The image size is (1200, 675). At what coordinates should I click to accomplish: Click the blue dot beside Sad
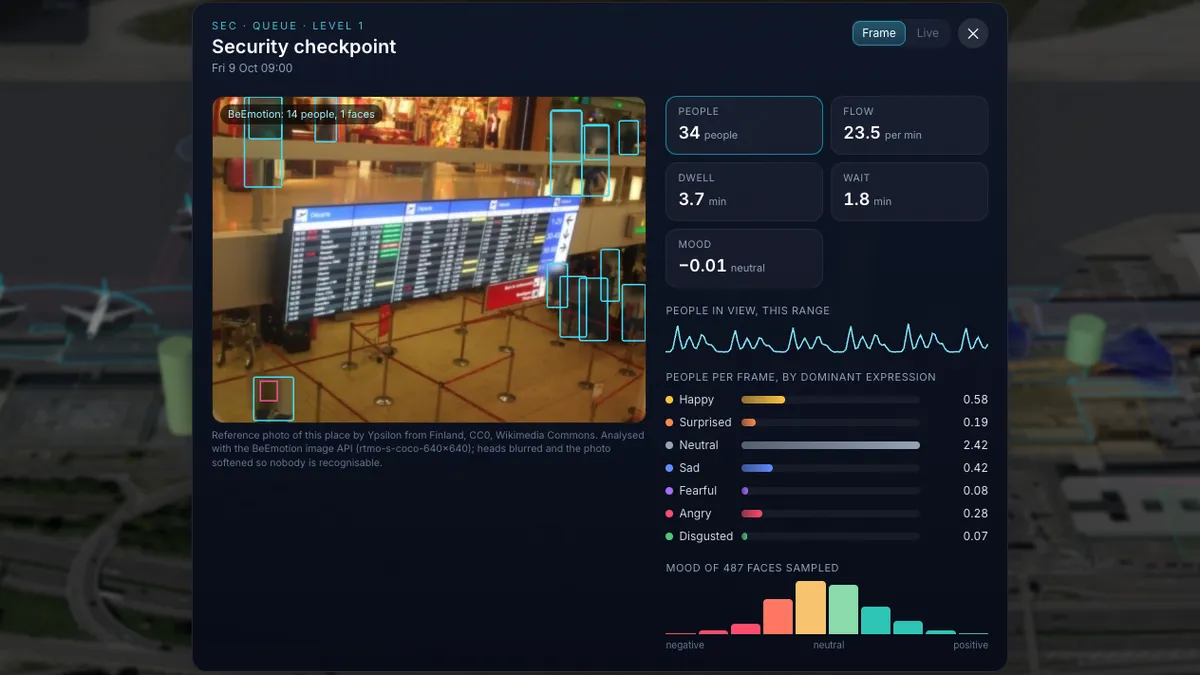coord(669,468)
